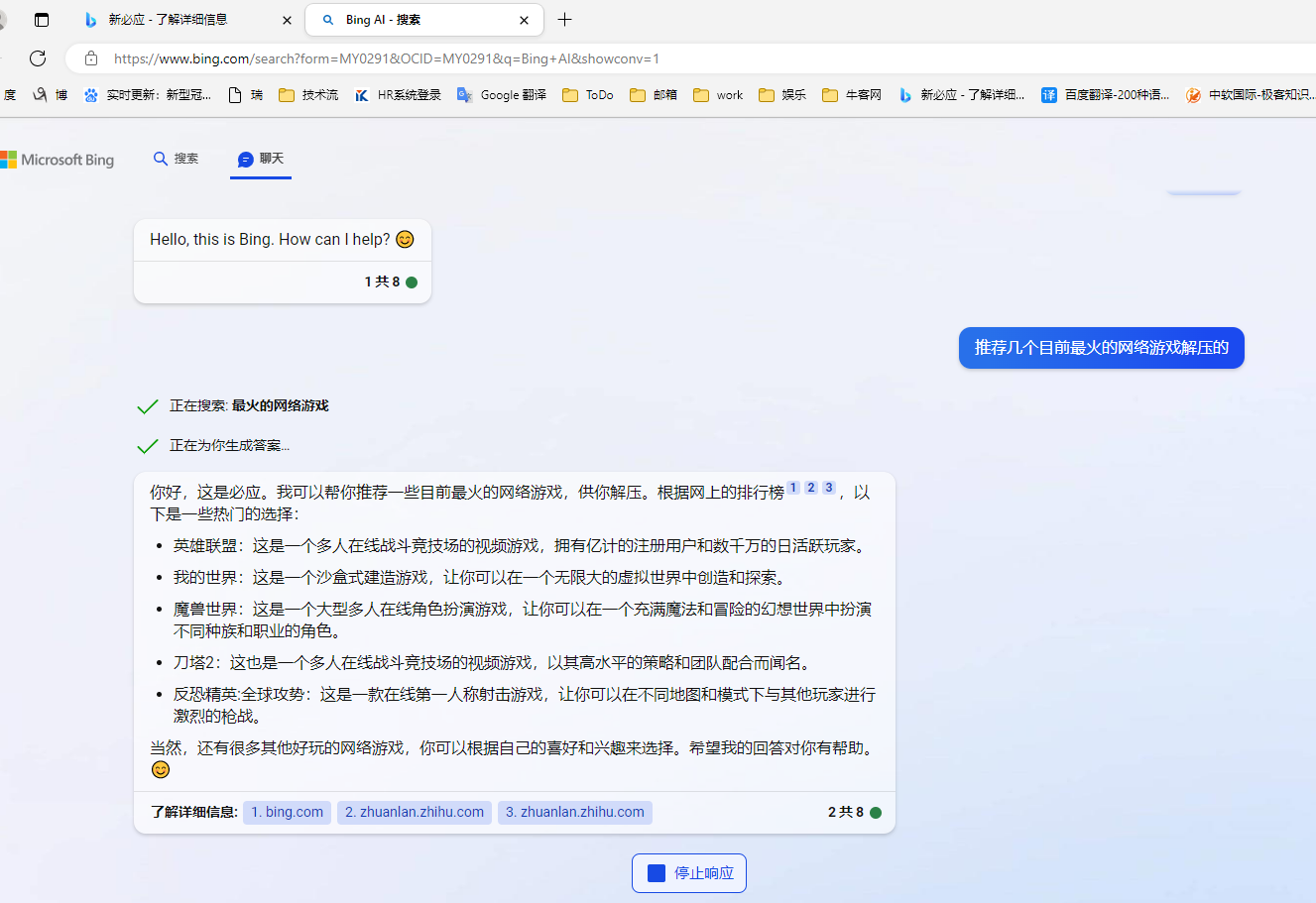Click the browser tab actions icon
The image size is (1316, 903).
click(x=42, y=20)
